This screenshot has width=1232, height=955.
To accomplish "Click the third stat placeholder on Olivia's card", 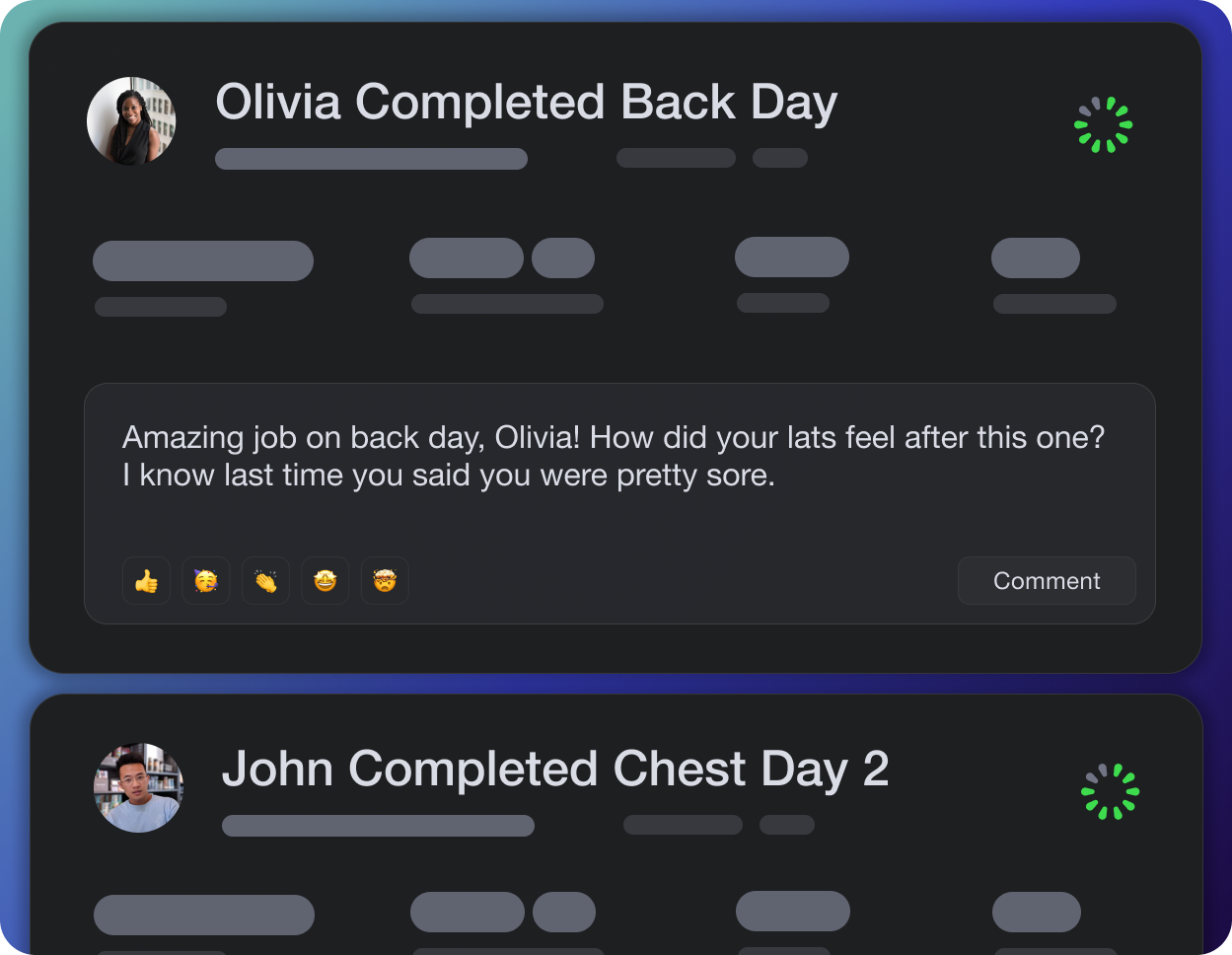I will pyautogui.click(x=792, y=257).
